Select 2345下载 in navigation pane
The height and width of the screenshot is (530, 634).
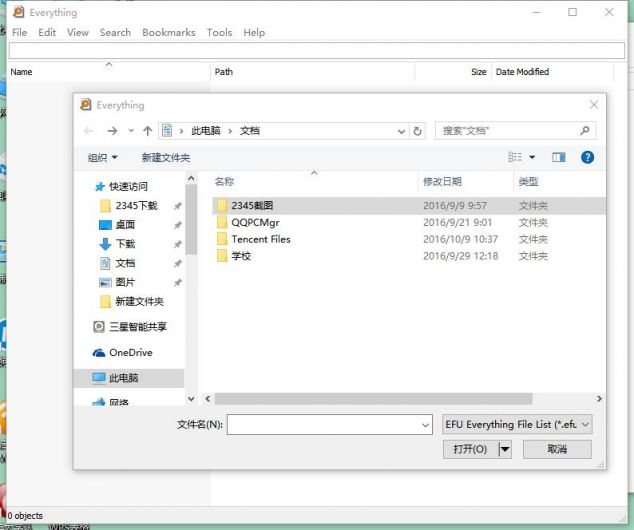tap(129, 206)
